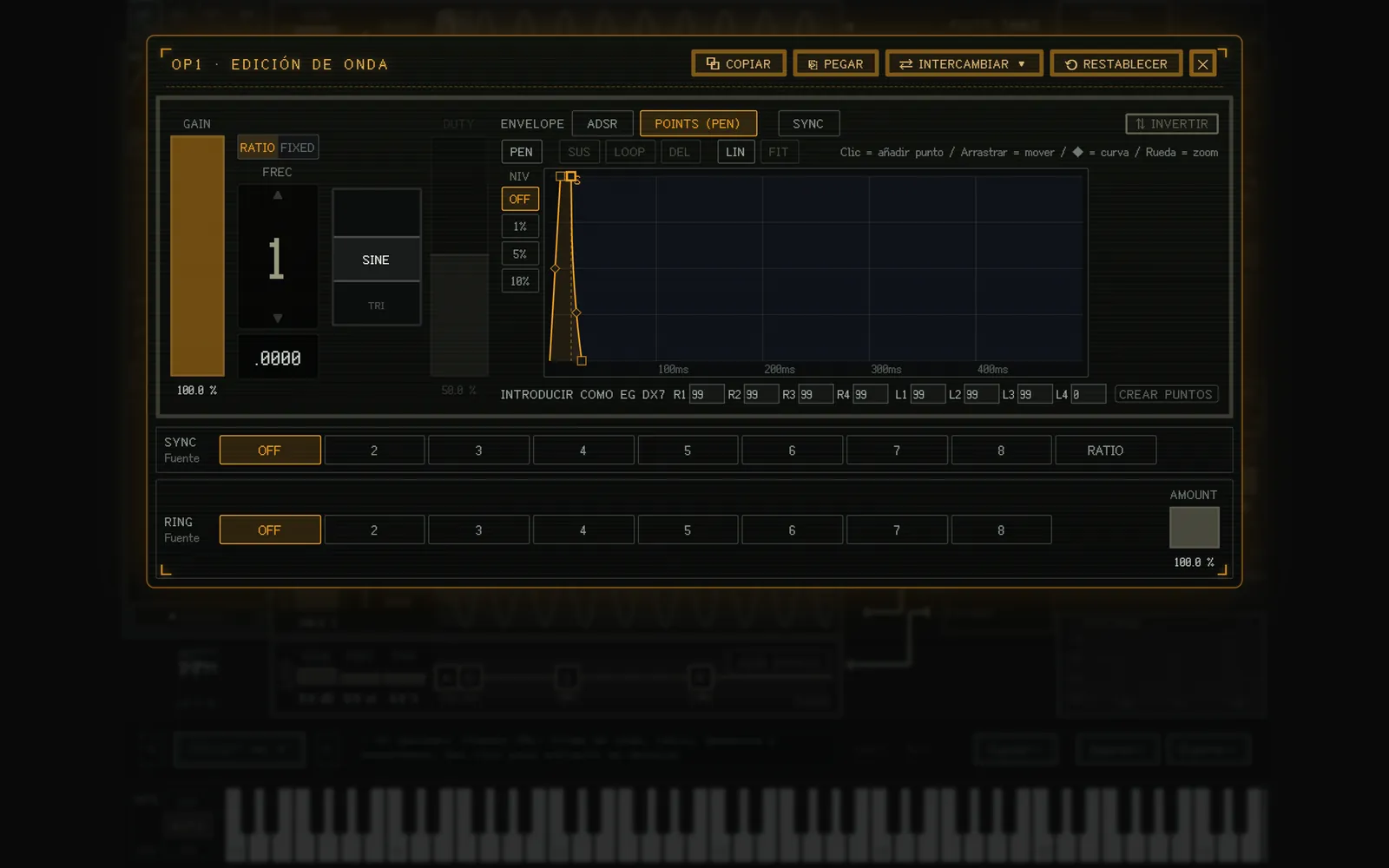This screenshot has width=1389, height=868.
Task: Click the .0000 fine frequency value
Action: pyautogui.click(x=278, y=358)
